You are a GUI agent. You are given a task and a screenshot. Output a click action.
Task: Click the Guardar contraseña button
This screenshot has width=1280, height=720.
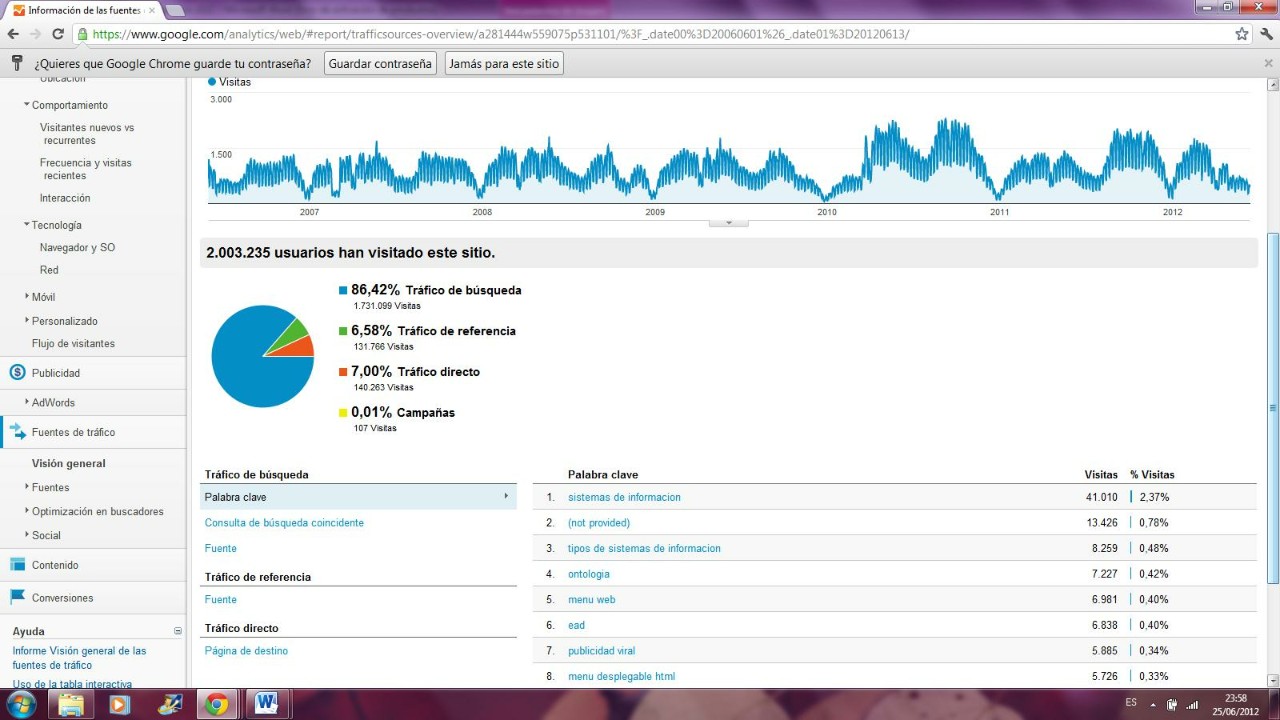380,63
